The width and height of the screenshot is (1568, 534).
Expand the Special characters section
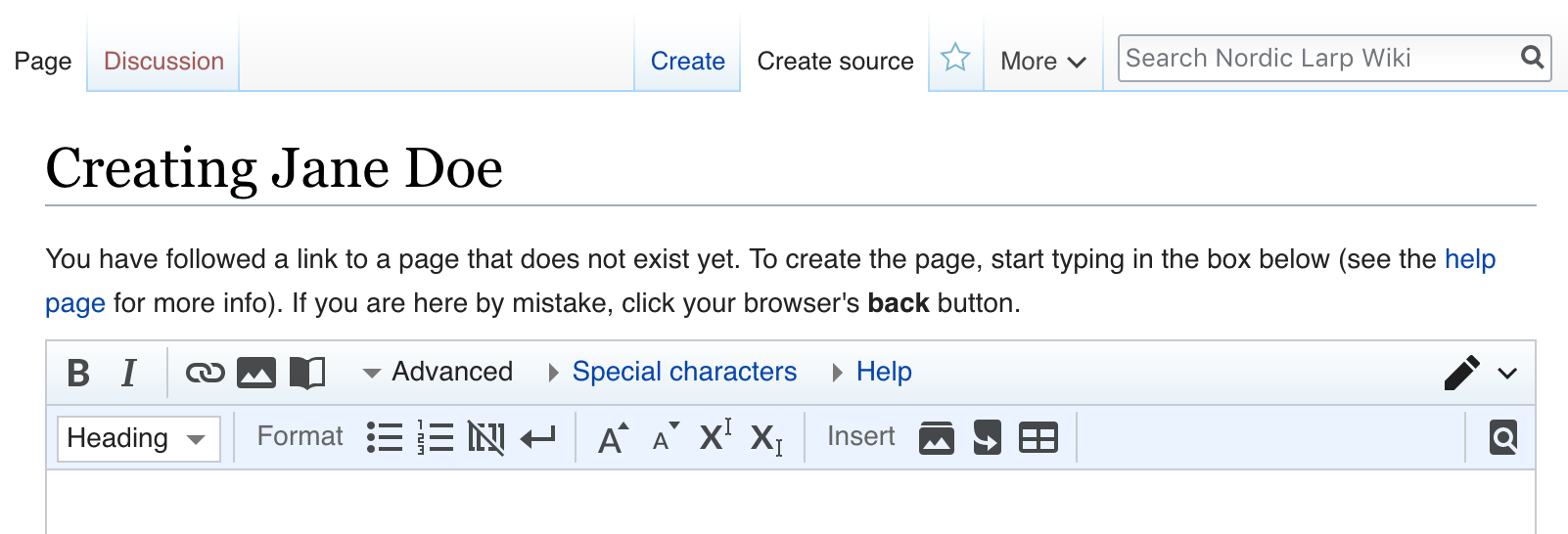[683, 372]
